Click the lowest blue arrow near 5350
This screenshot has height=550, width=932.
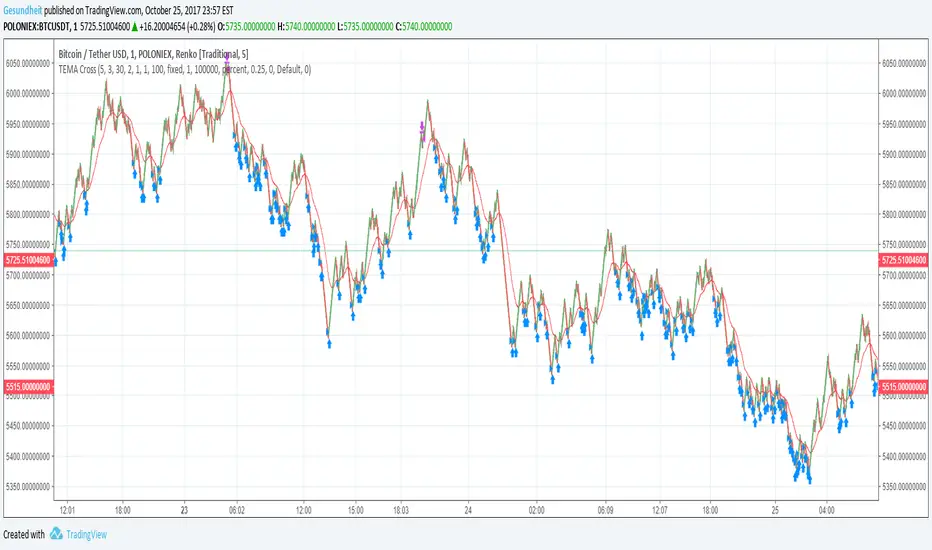(808, 480)
